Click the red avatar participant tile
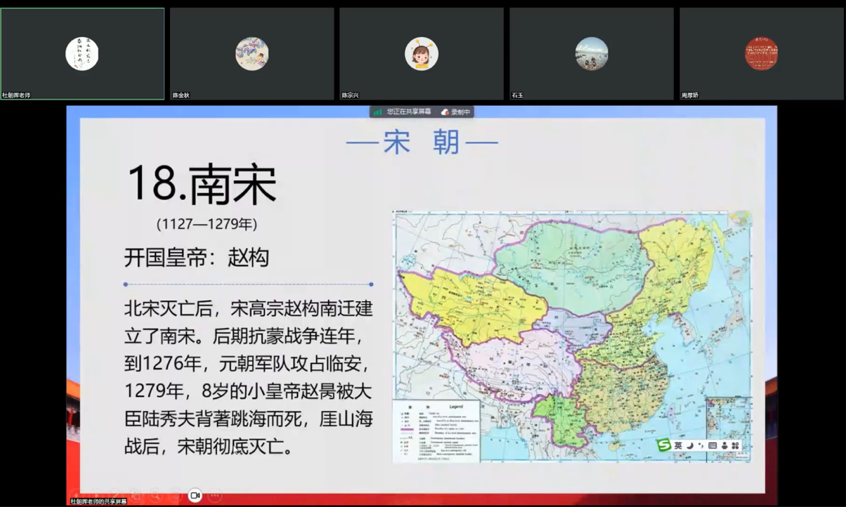The width and height of the screenshot is (846, 507). 761,54
